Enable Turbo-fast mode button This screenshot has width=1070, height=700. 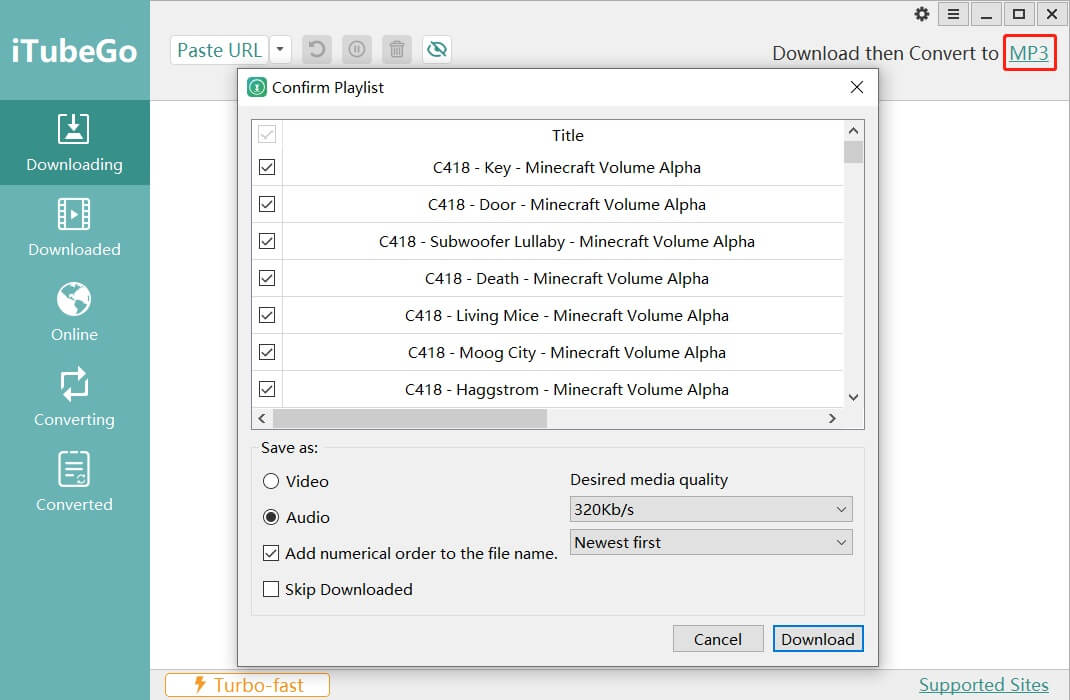pos(247,685)
